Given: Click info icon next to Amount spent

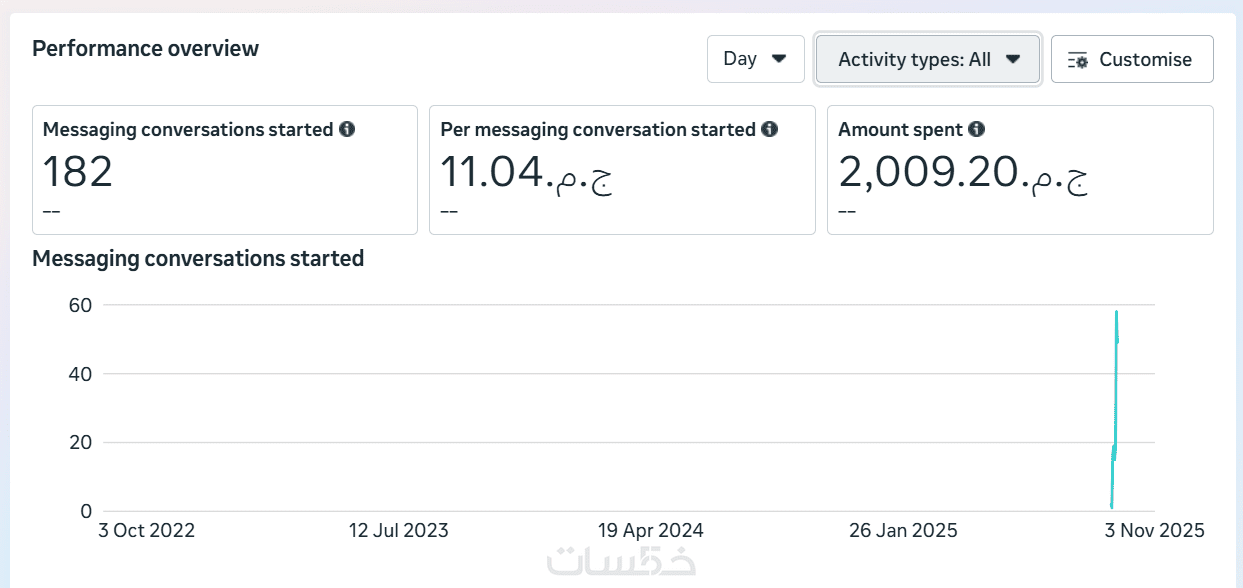Looking at the screenshot, I should pyautogui.click(x=977, y=129).
